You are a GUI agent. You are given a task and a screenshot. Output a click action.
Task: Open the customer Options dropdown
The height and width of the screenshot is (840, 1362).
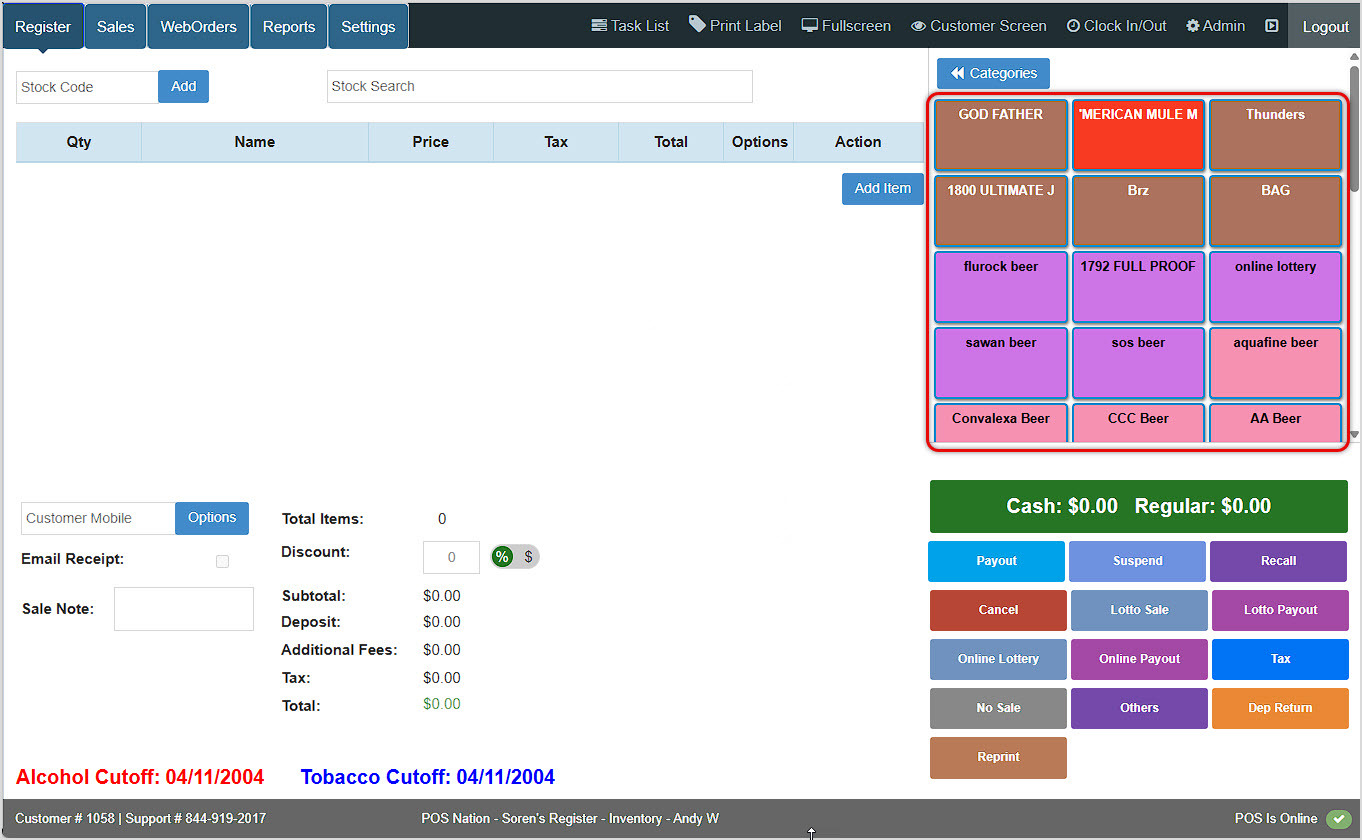pos(211,518)
